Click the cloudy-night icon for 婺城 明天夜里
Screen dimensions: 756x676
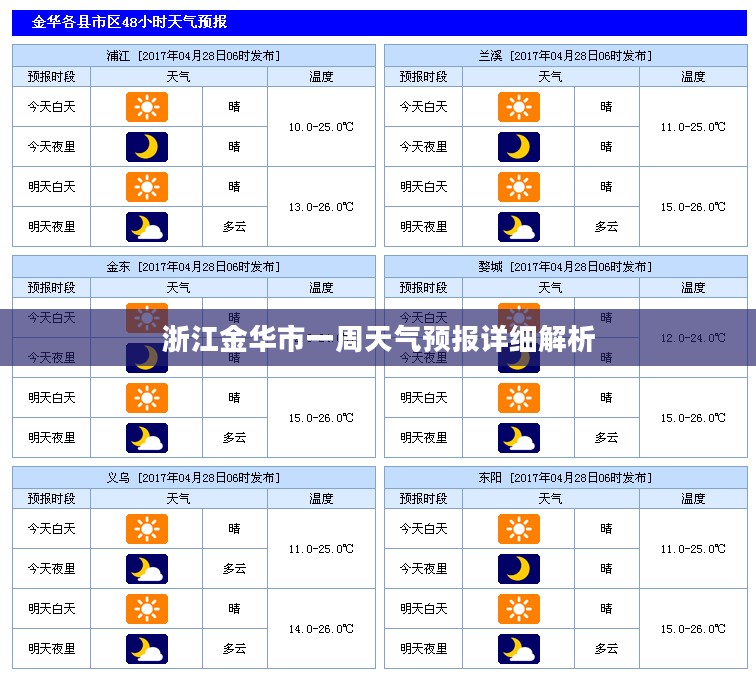click(x=519, y=438)
